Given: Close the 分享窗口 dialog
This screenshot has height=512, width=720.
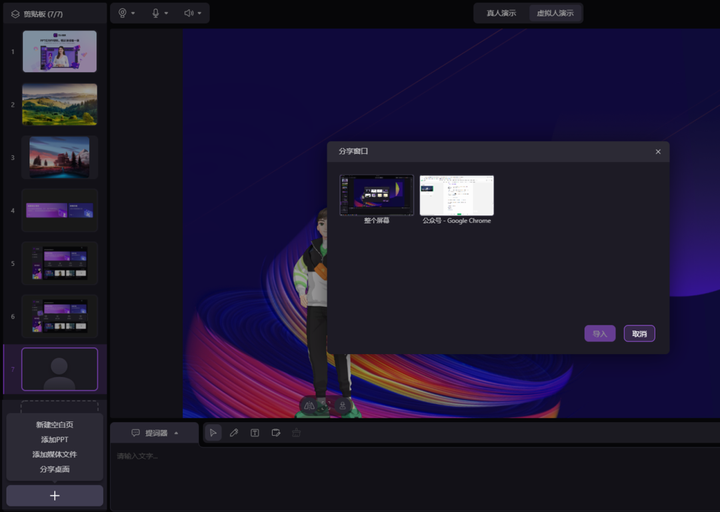Looking at the screenshot, I should click(658, 152).
